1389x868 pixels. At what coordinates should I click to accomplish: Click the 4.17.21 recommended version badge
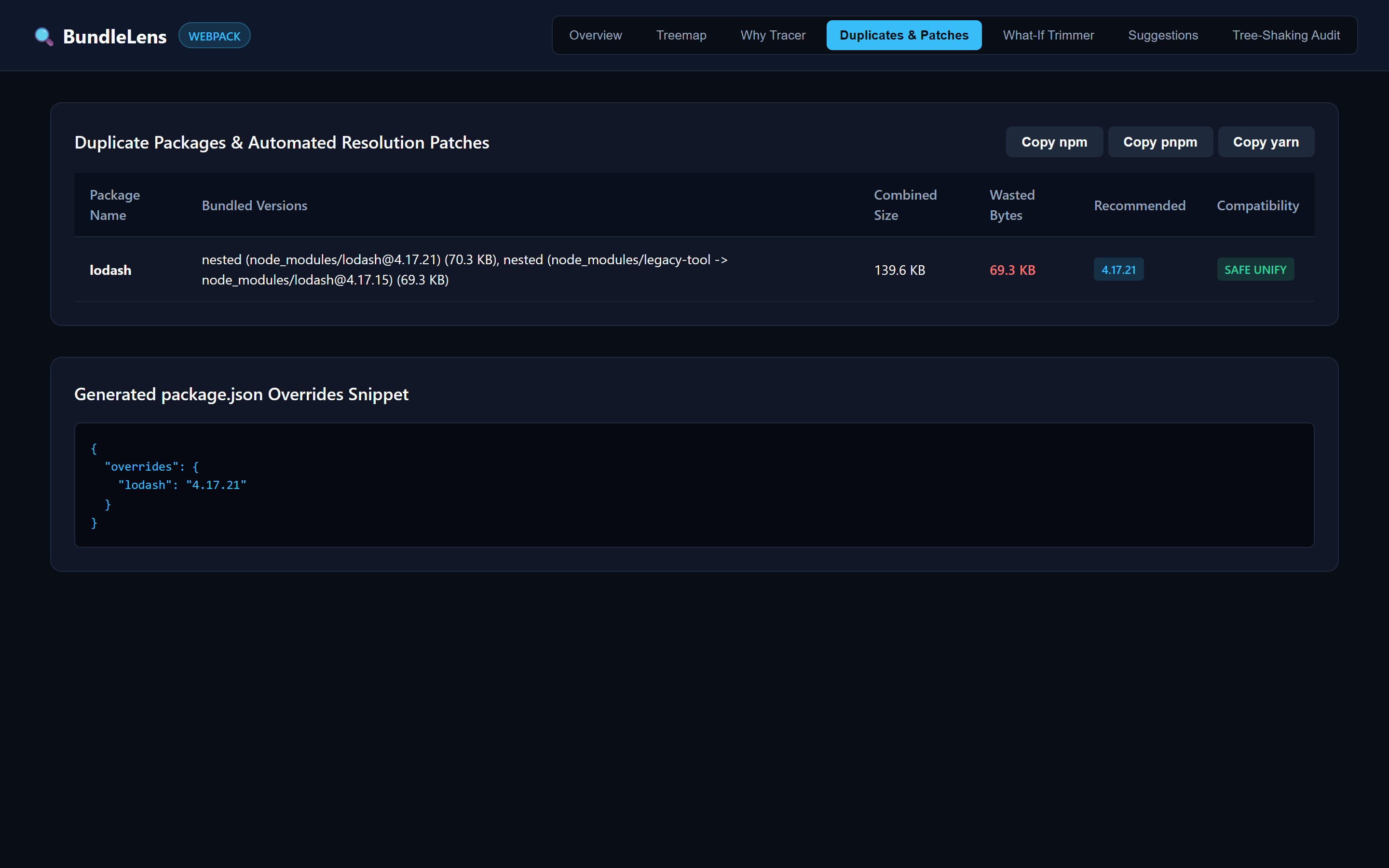pyautogui.click(x=1118, y=269)
